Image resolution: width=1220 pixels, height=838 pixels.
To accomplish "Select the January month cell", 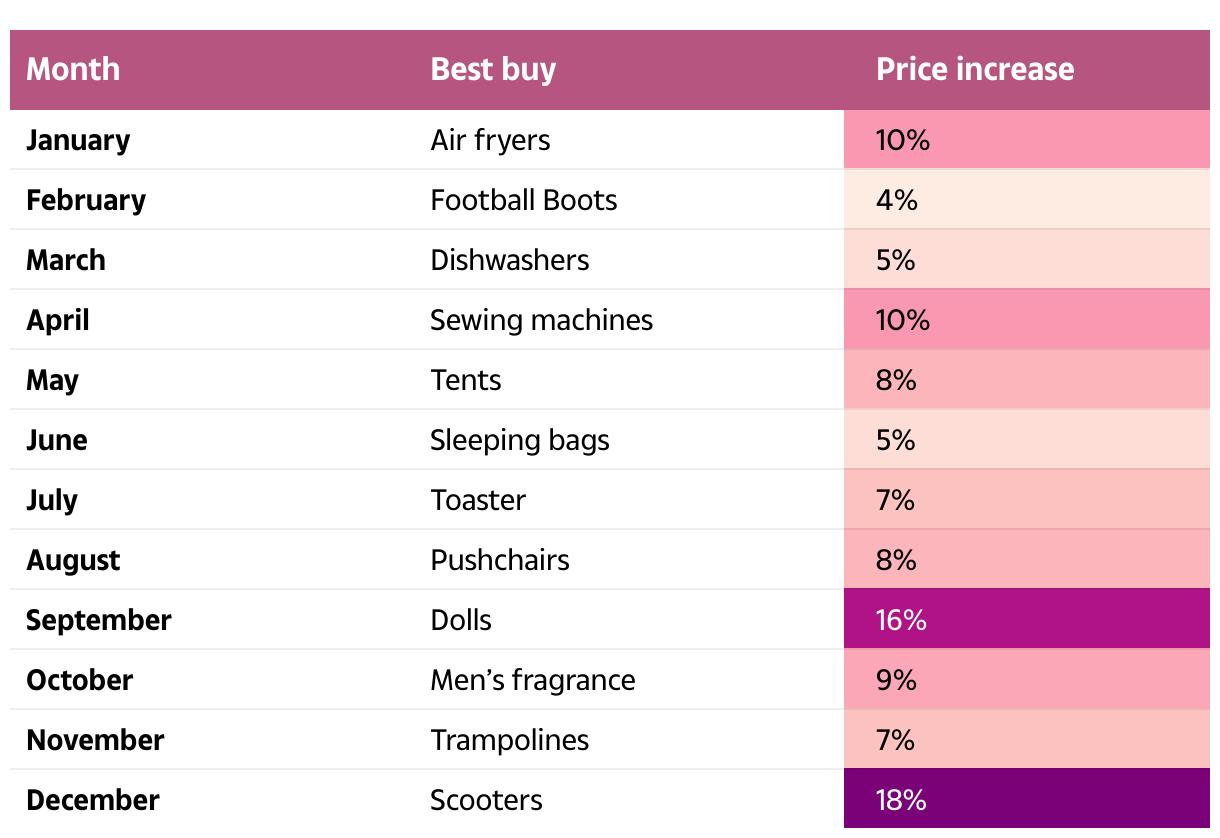I will point(78,140).
